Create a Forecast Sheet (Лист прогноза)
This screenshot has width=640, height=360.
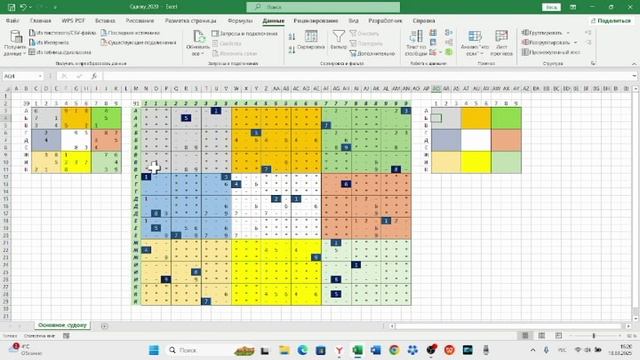501,42
